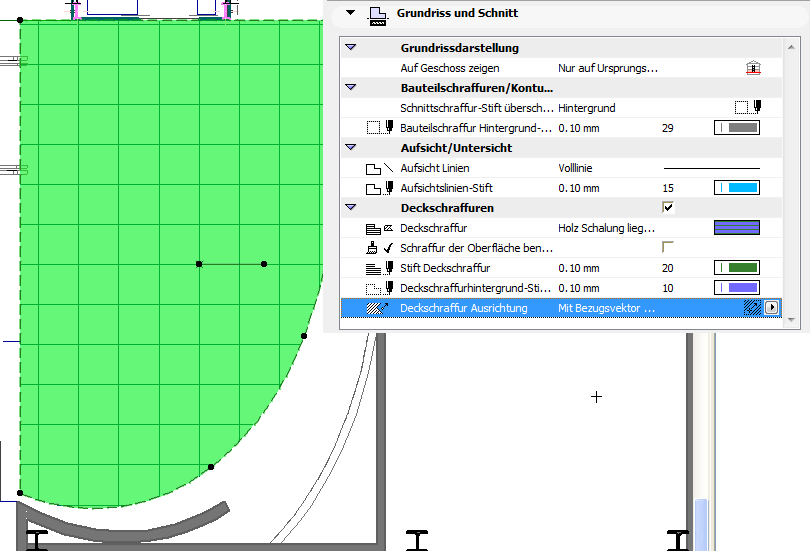Viewport: 810px width, 551px height.
Task: Enable the Schraffur der Oberfläche checkbox
Action: tap(669, 247)
